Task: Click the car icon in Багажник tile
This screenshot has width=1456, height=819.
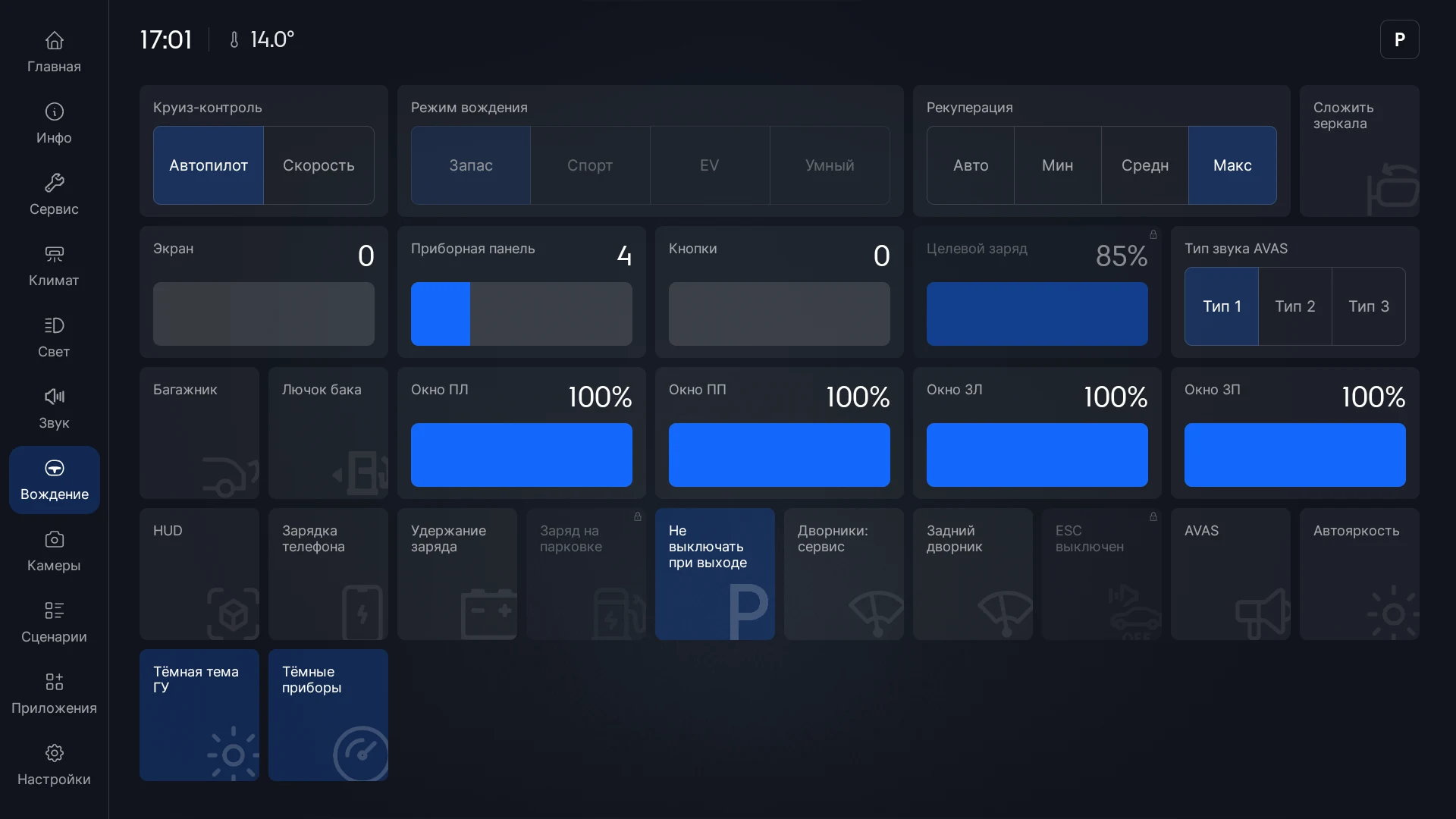Action: point(230,476)
